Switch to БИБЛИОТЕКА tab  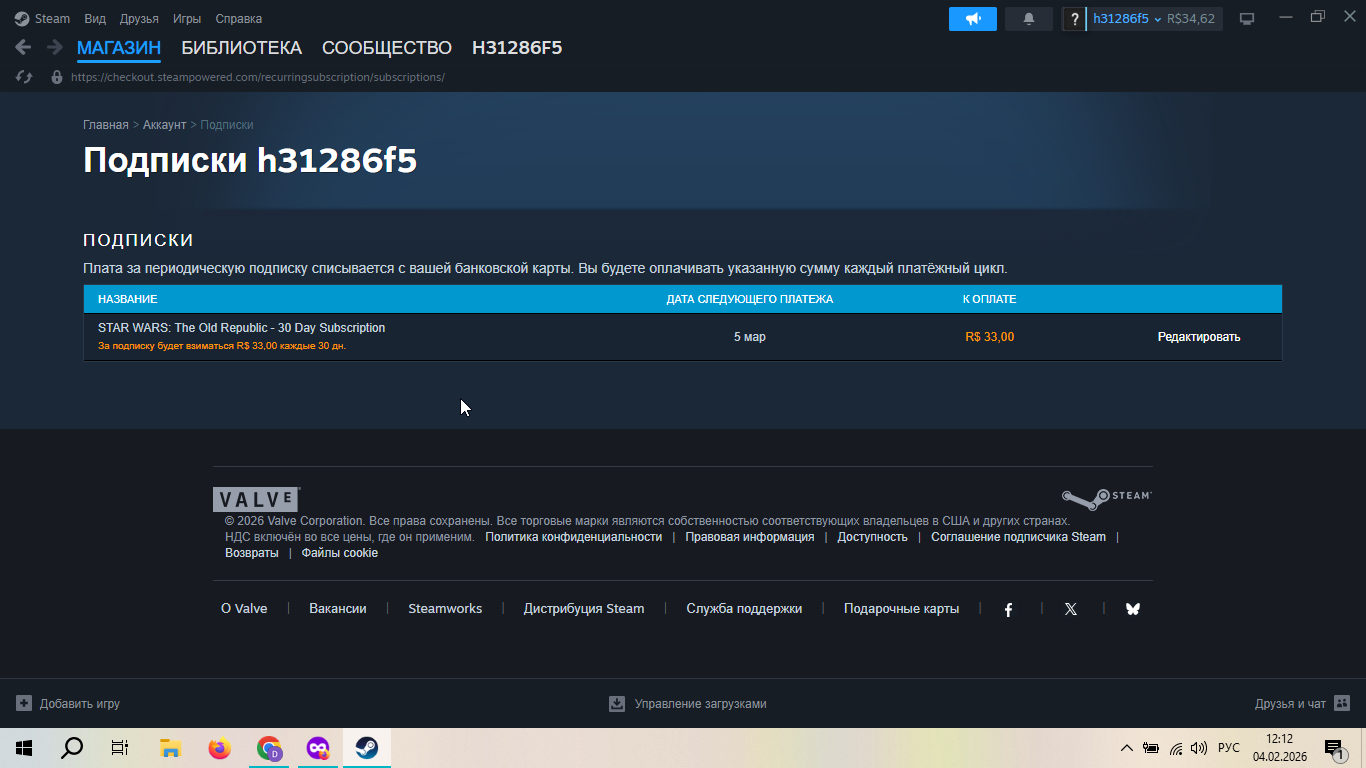point(241,48)
